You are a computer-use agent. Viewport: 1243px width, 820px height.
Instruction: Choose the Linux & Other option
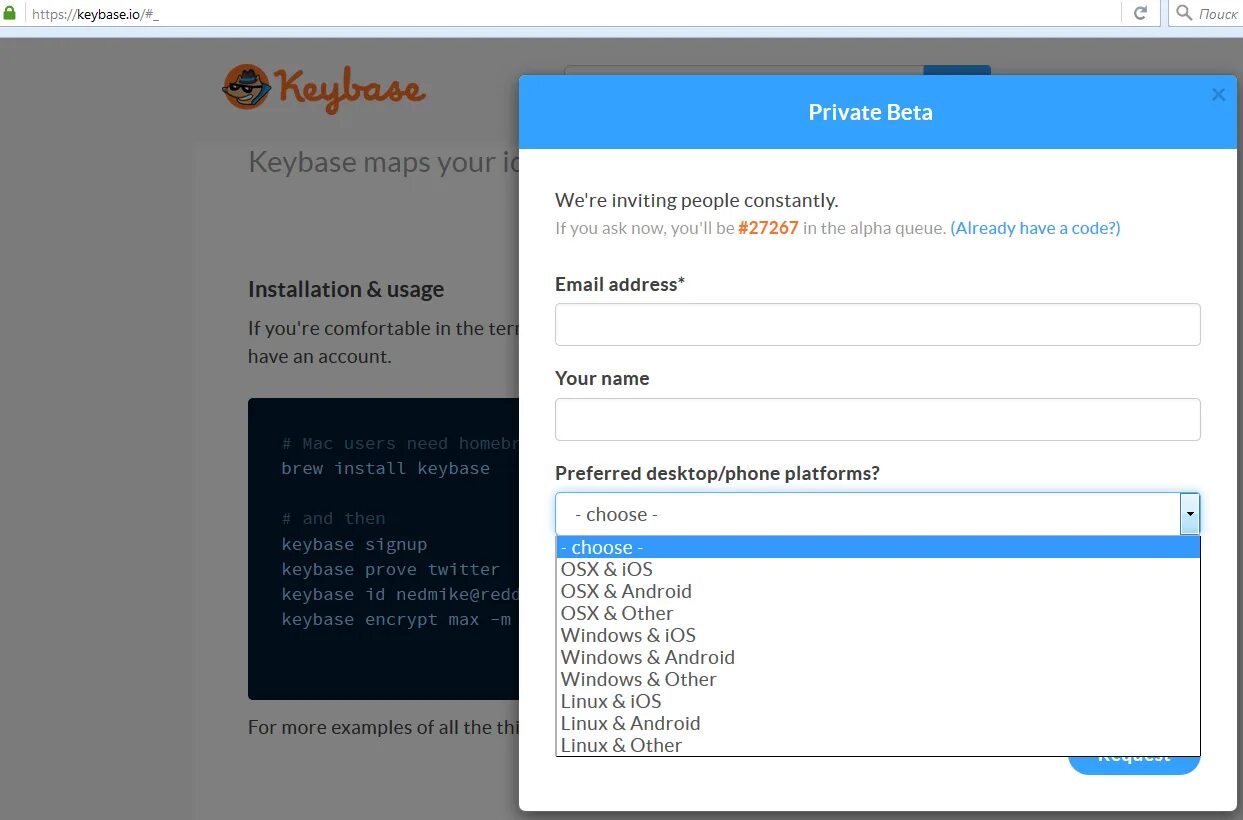[x=878, y=745]
